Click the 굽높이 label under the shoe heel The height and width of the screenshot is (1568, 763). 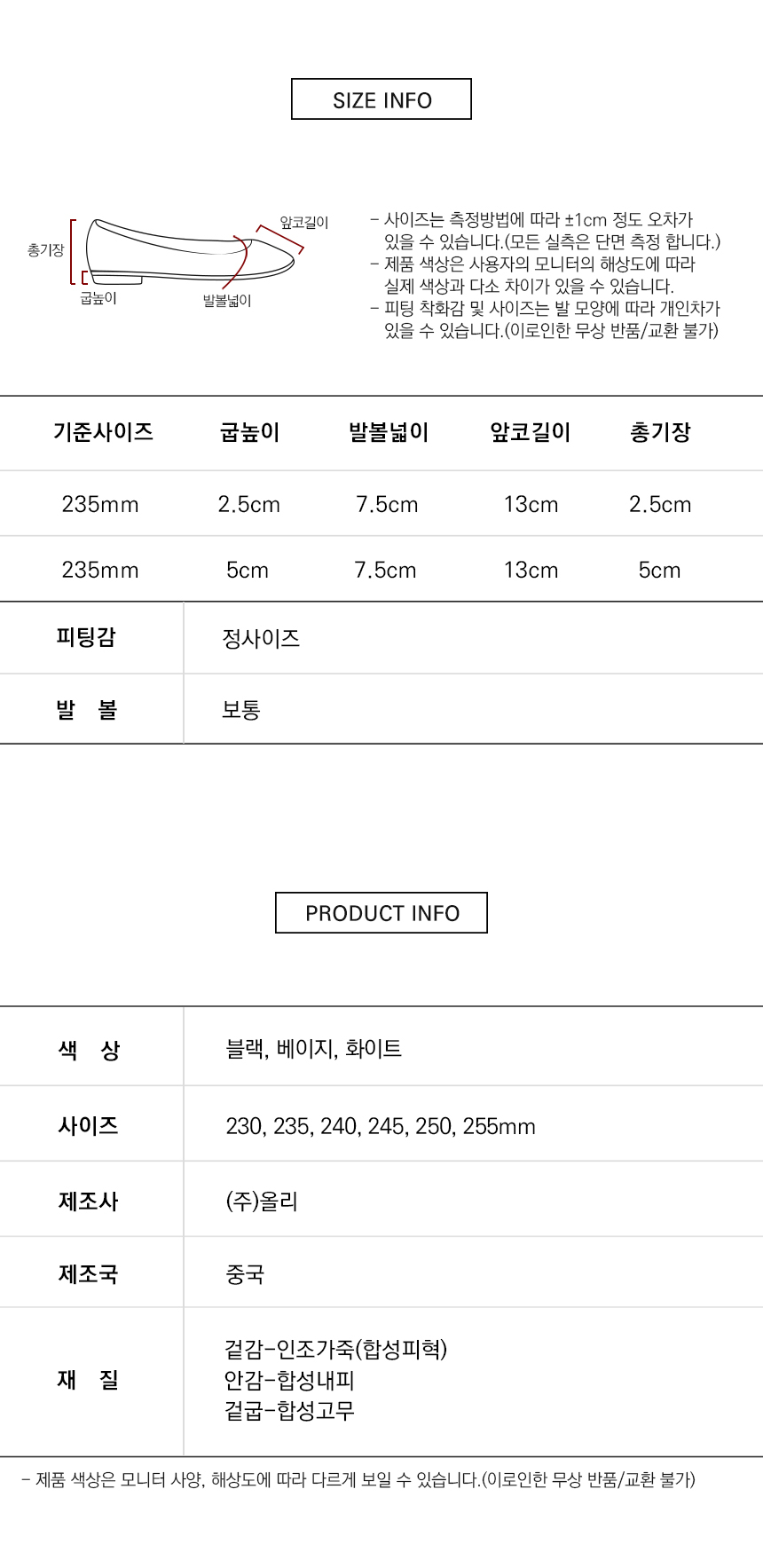pos(98,298)
